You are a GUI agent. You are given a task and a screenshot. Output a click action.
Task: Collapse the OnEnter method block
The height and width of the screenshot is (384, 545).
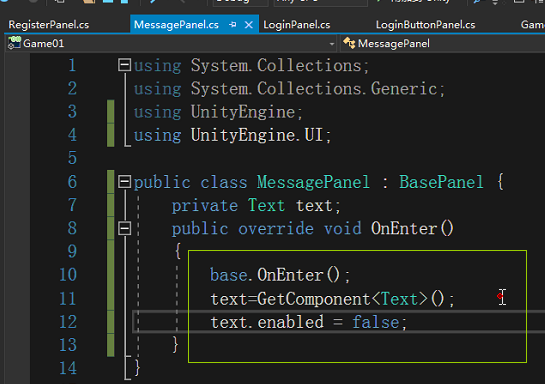(x=124, y=228)
